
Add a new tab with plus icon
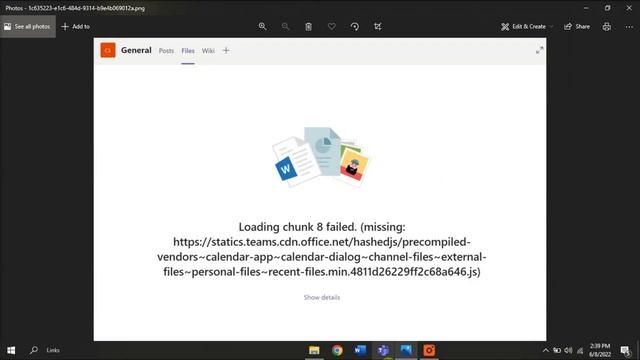click(x=226, y=51)
